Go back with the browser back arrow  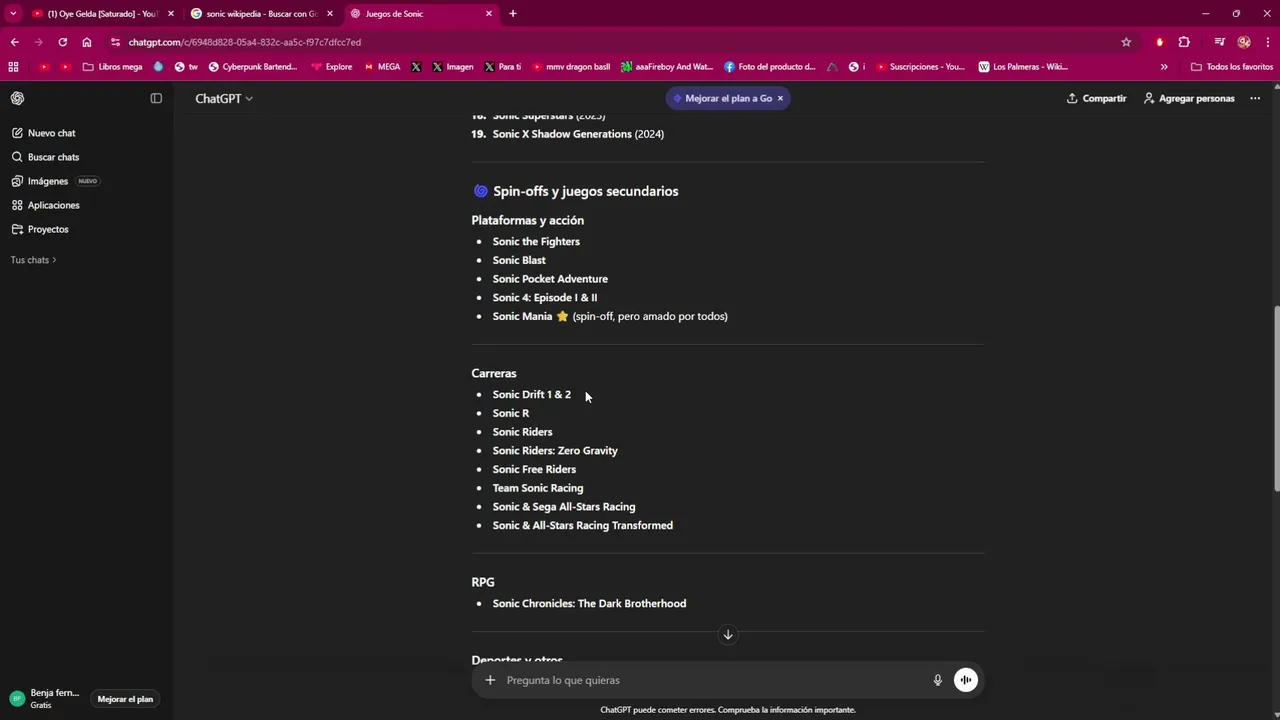coord(14,42)
